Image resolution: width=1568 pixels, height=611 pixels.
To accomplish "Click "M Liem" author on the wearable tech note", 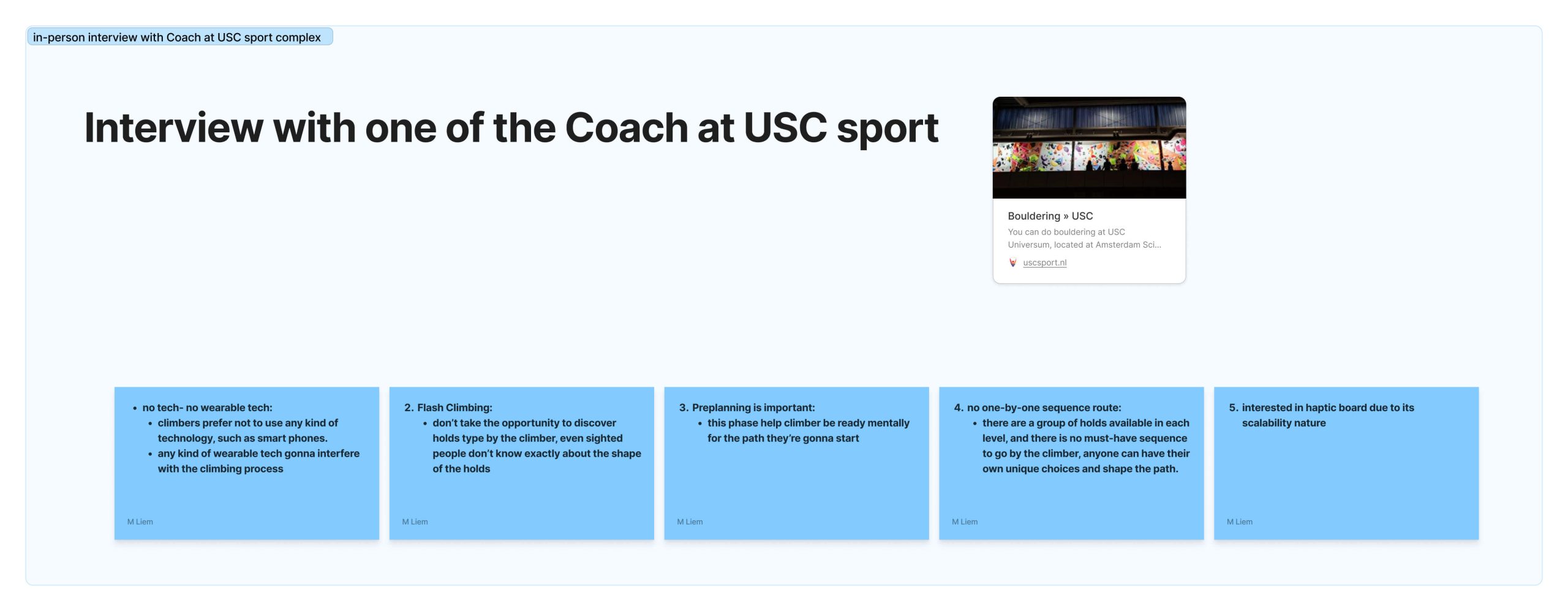I will [x=140, y=522].
